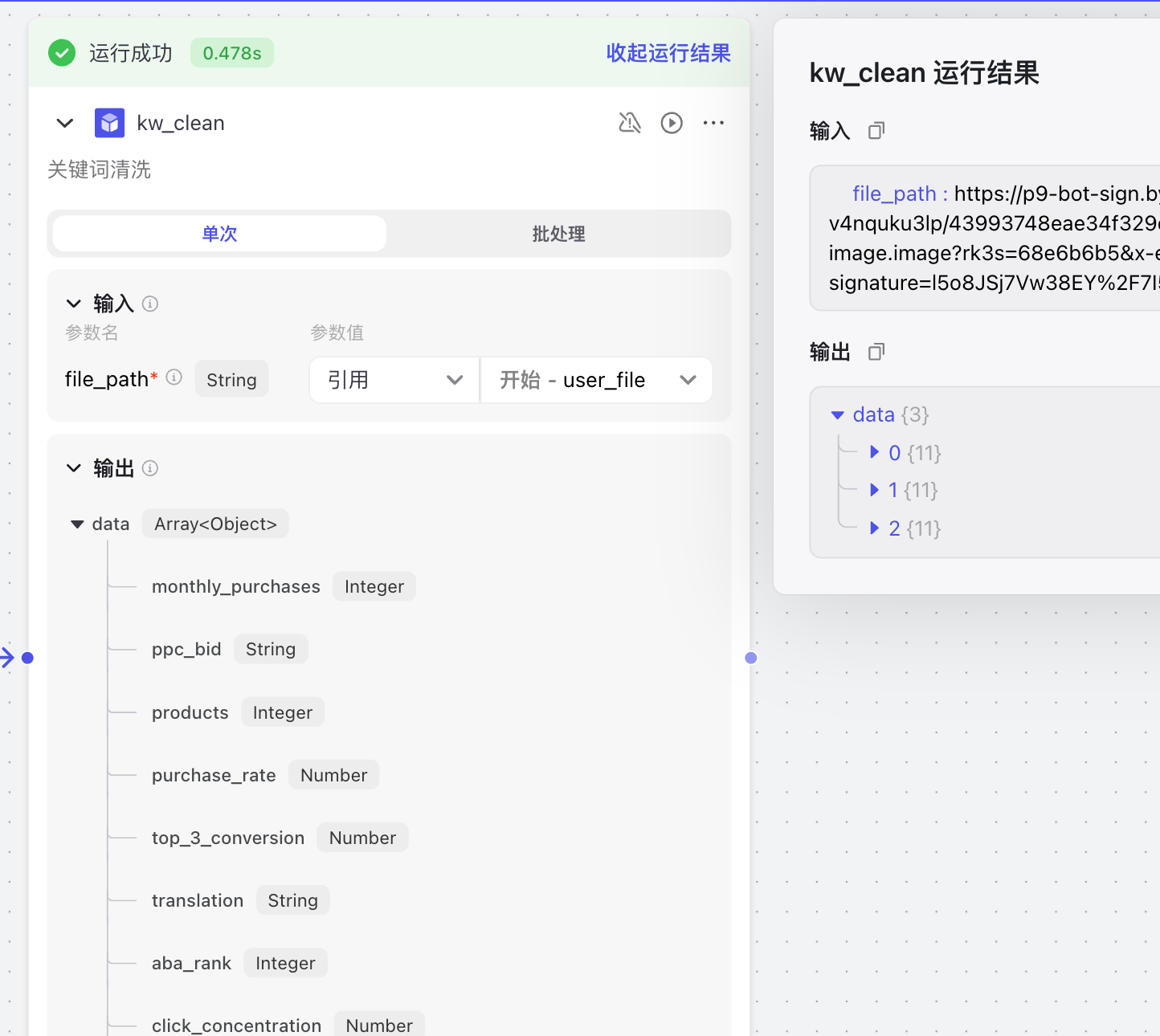Viewport: 1160px width, 1036px height.
Task: Click the String tag beside translation
Action: coord(293,900)
